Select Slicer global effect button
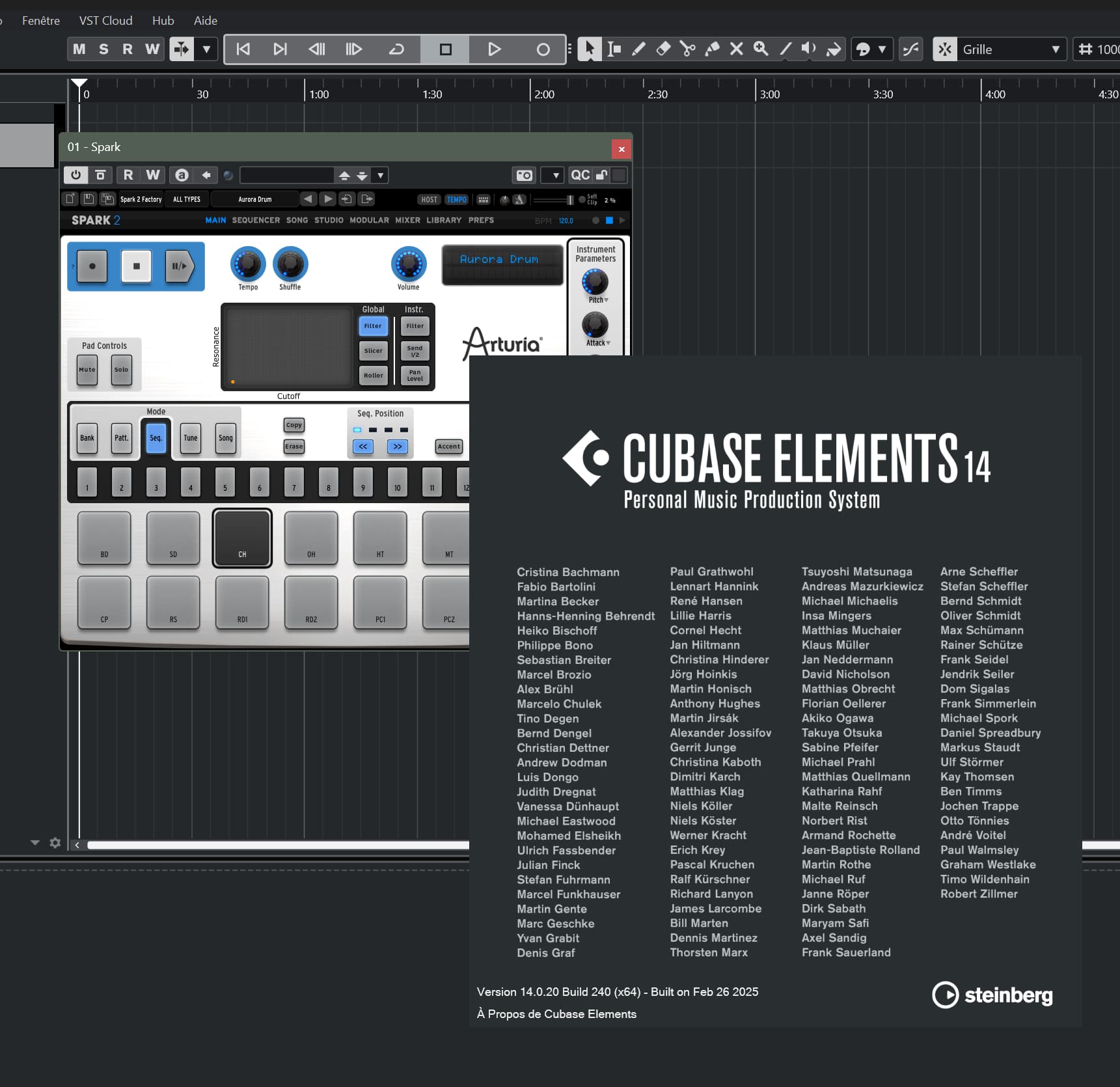 pyautogui.click(x=374, y=350)
